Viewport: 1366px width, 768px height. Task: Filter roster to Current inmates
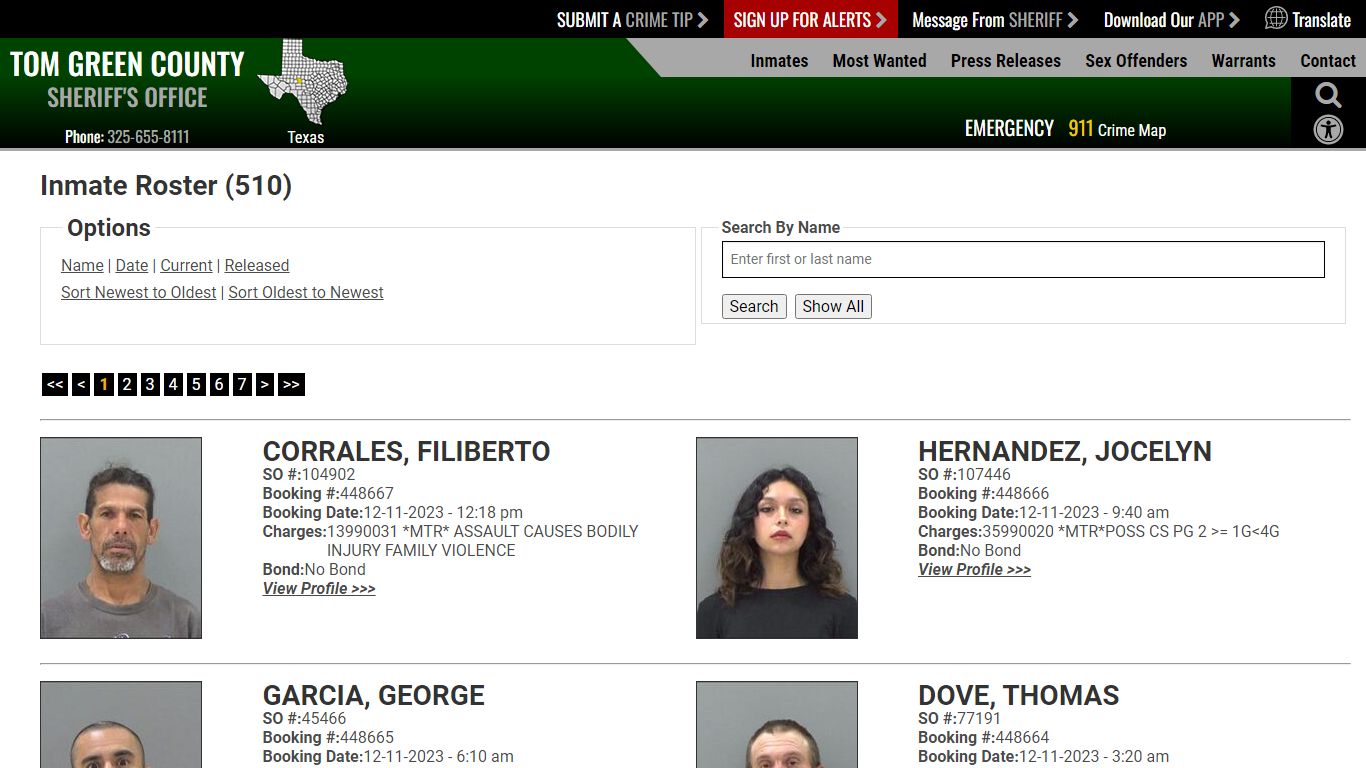(x=186, y=265)
